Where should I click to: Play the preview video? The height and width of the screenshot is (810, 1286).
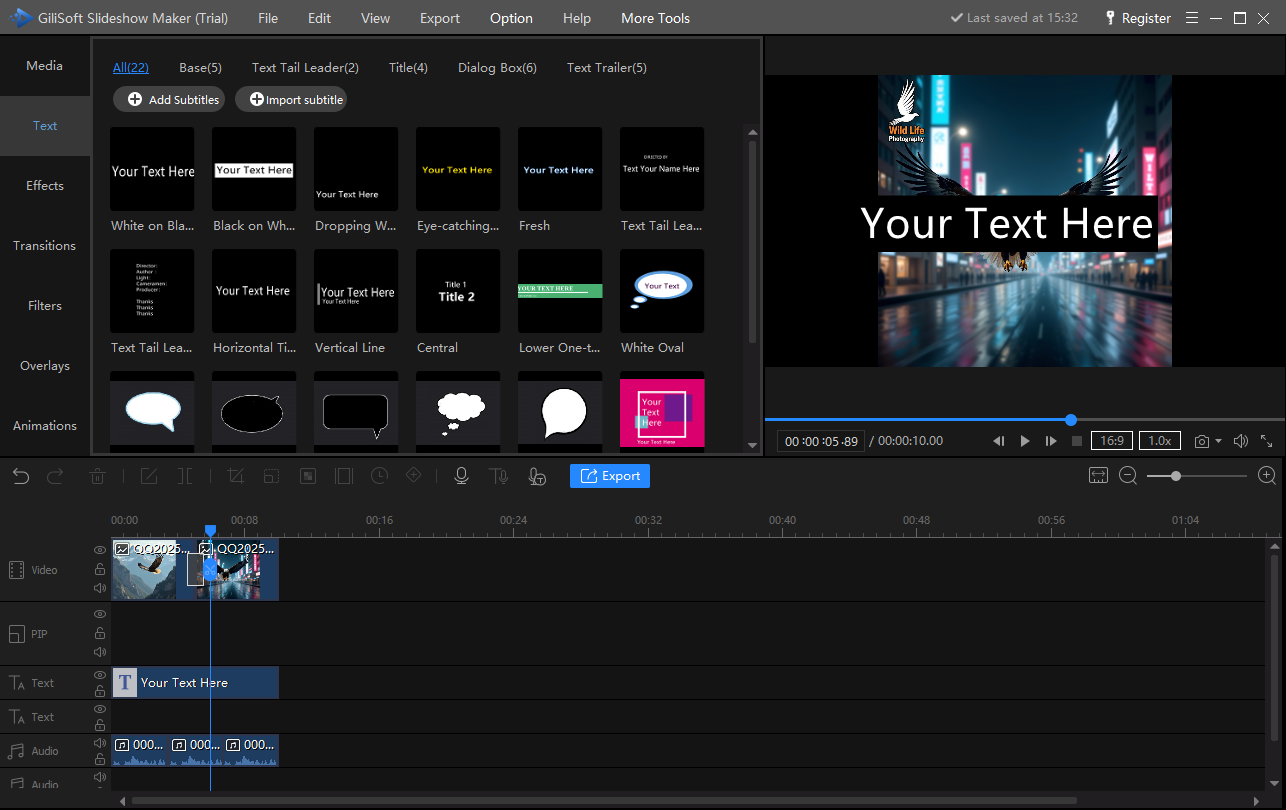point(1025,441)
